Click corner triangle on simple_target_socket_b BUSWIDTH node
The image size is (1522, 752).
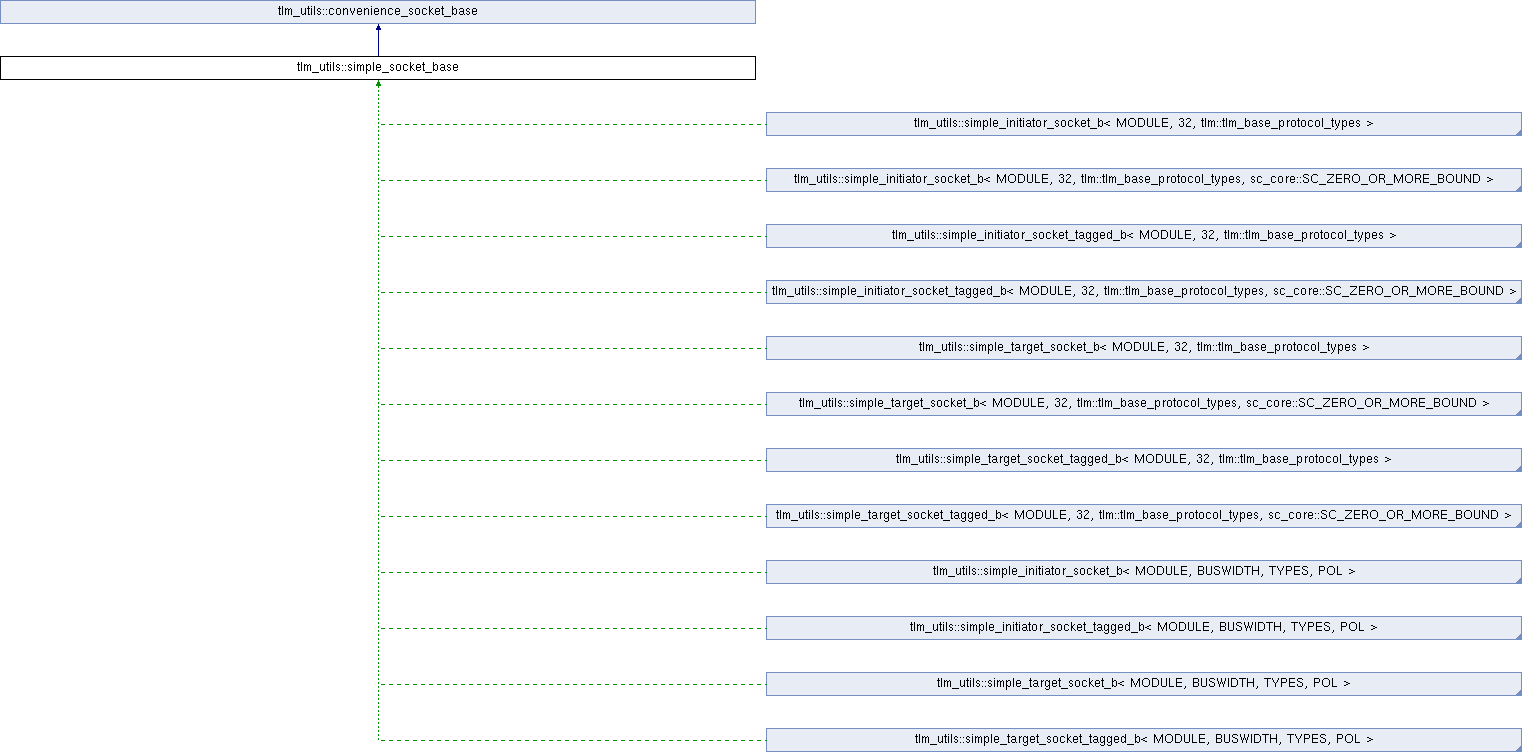(x=1517, y=691)
